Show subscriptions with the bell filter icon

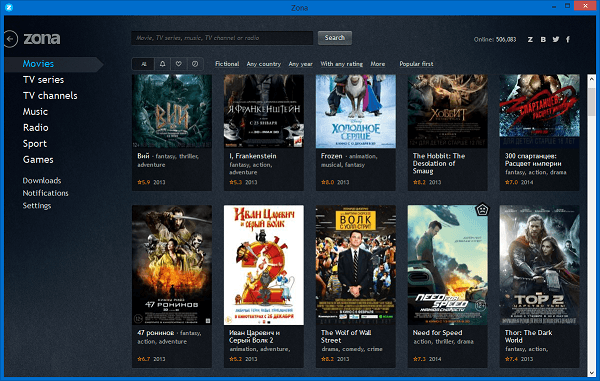[x=162, y=64]
